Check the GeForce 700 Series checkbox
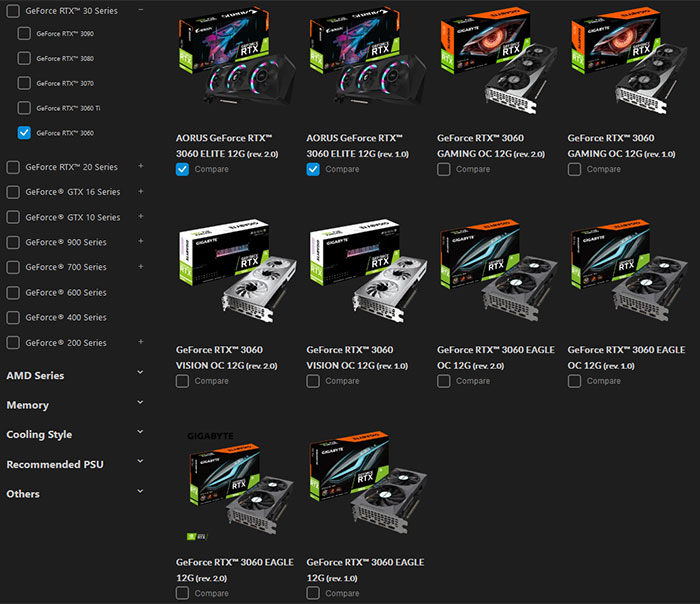The width and height of the screenshot is (700, 604). point(13,267)
